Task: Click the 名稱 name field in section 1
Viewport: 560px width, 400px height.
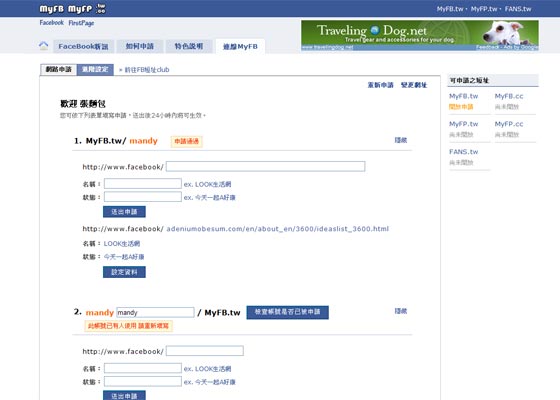Action: tap(142, 184)
